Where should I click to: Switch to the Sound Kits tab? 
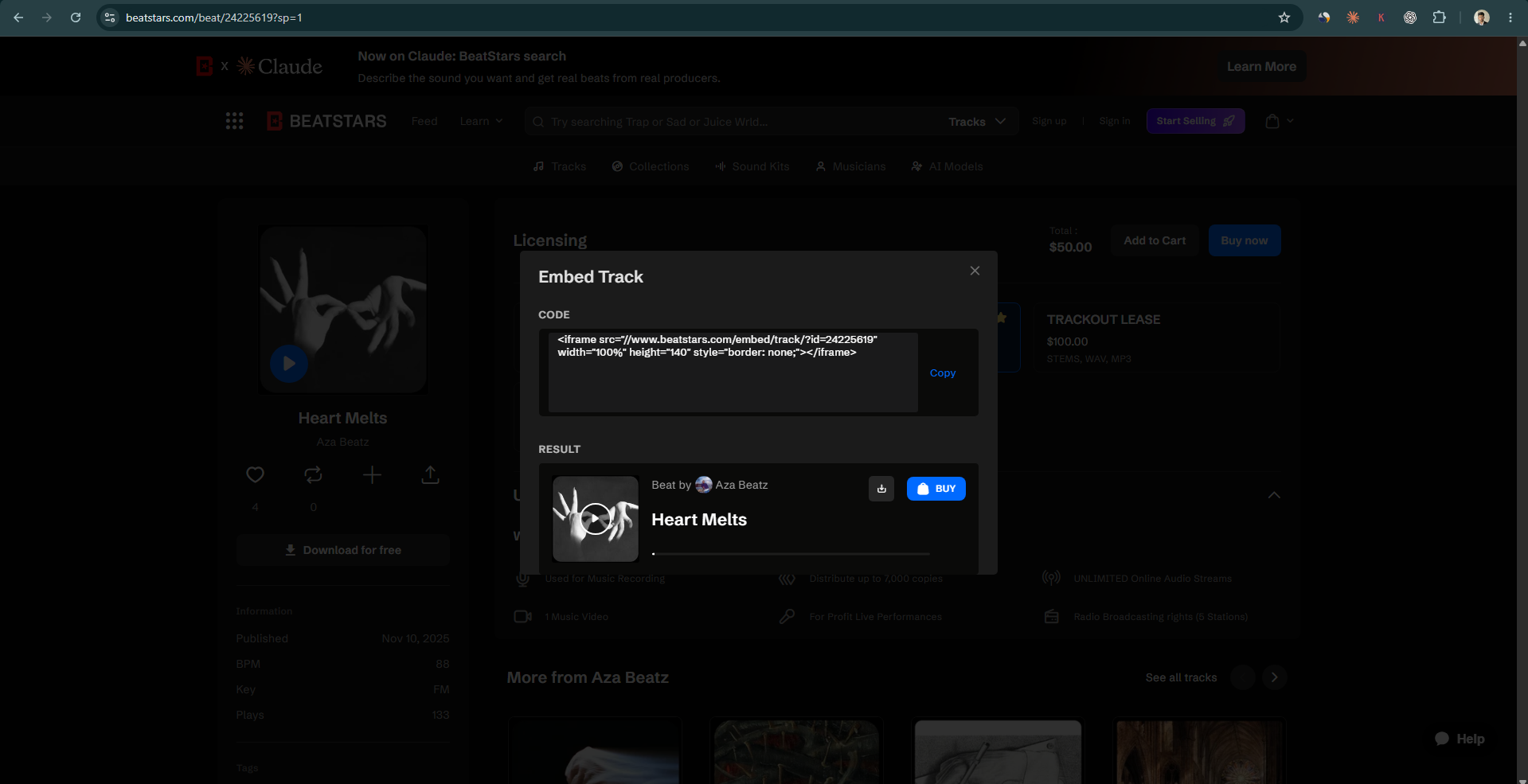[x=752, y=166]
